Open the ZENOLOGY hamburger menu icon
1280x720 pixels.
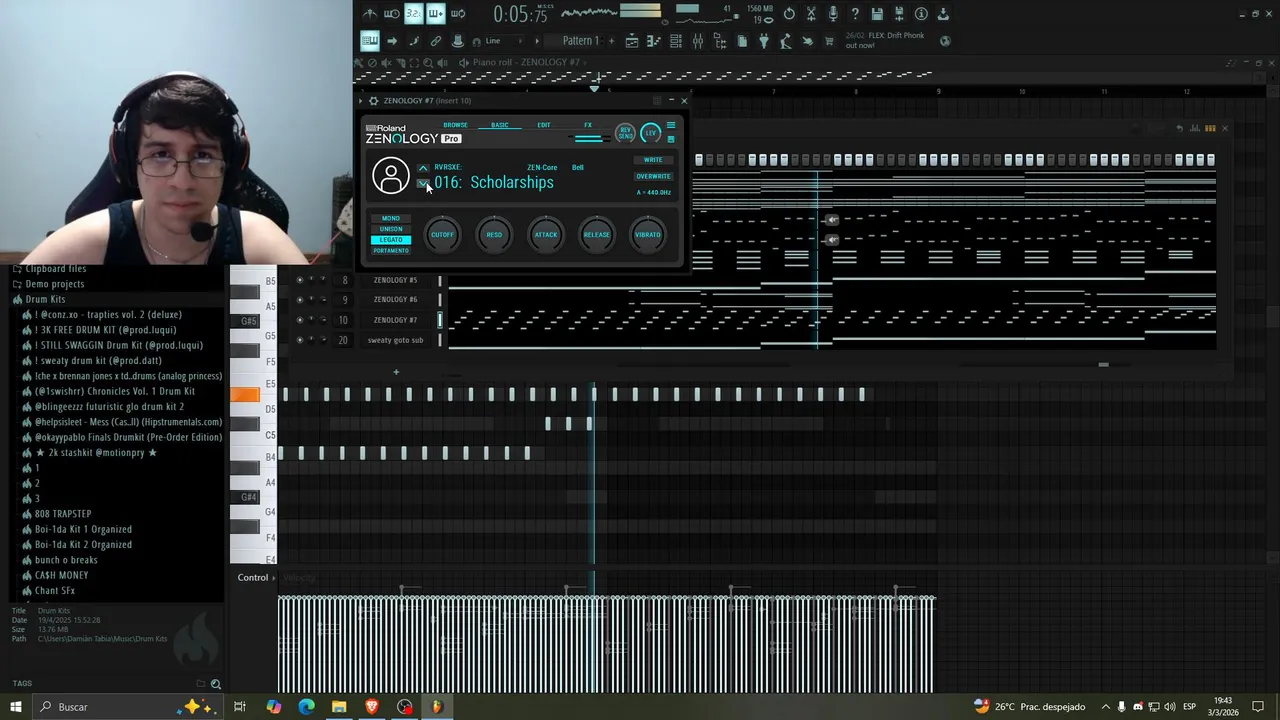[x=671, y=125]
